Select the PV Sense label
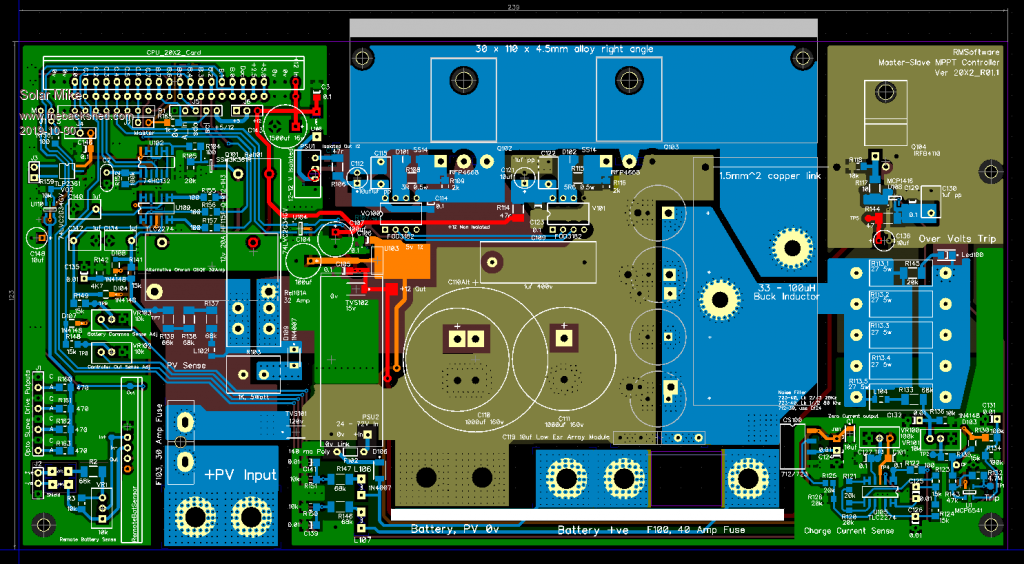Viewport: 1024px width, 564px height. [x=186, y=365]
